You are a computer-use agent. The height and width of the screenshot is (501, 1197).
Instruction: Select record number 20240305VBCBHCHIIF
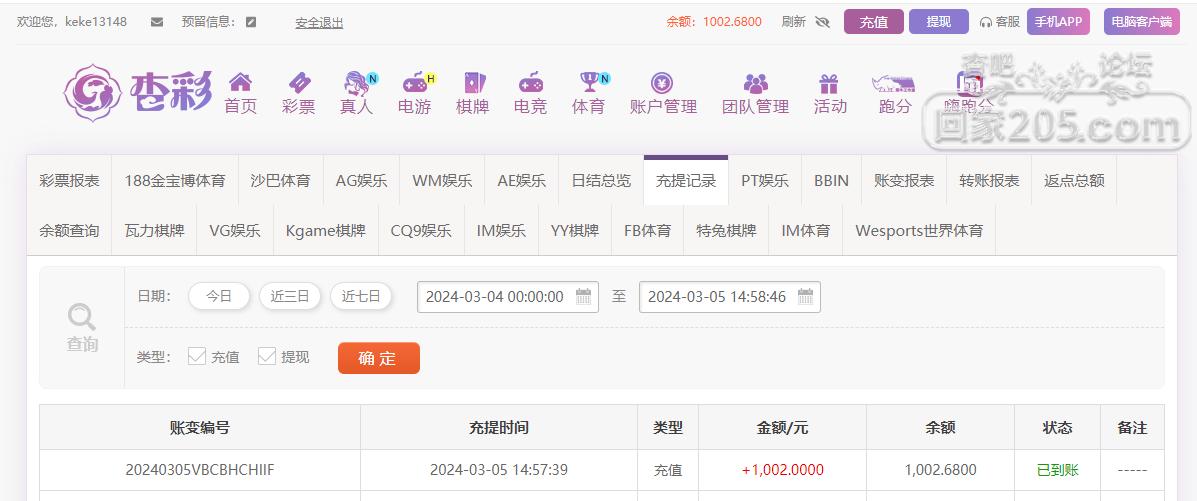click(x=200, y=470)
